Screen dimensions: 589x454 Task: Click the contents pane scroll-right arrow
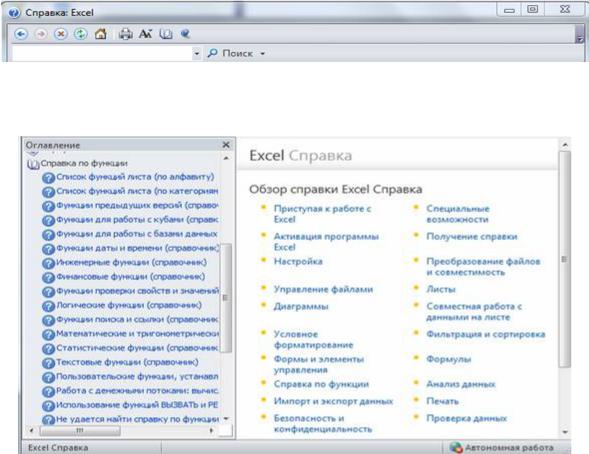[212, 431]
